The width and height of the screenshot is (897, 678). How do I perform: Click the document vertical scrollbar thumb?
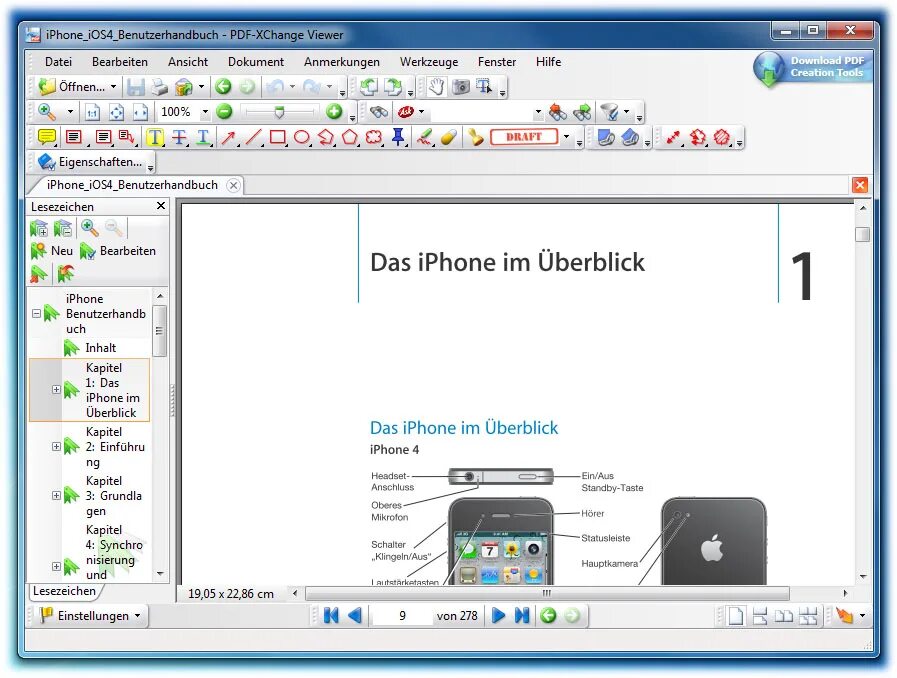click(x=863, y=234)
